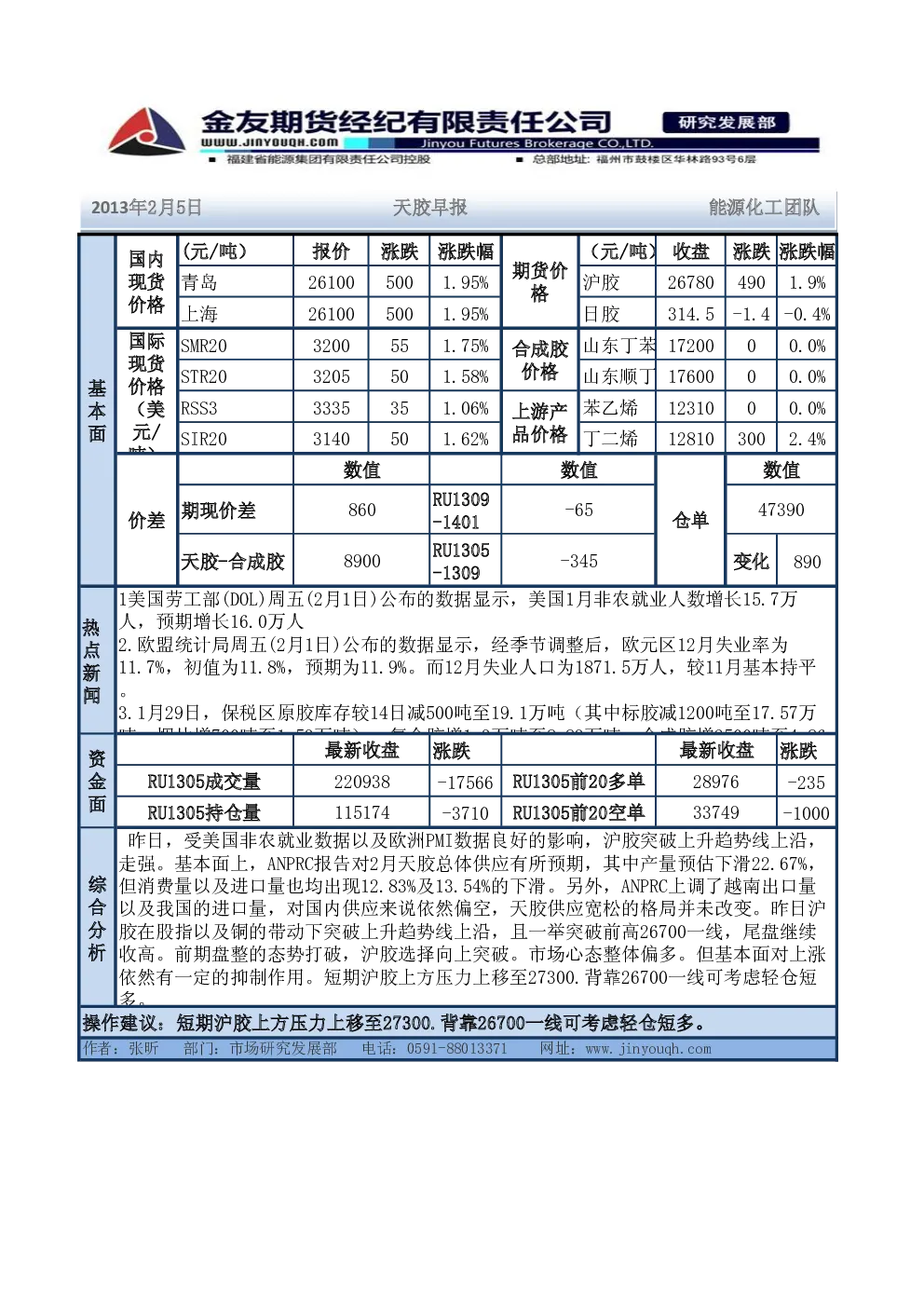Image resolution: width=924 pixels, height=1307 pixels.
Task: Select the 综合分析 section label
Action: (x=97, y=918)
